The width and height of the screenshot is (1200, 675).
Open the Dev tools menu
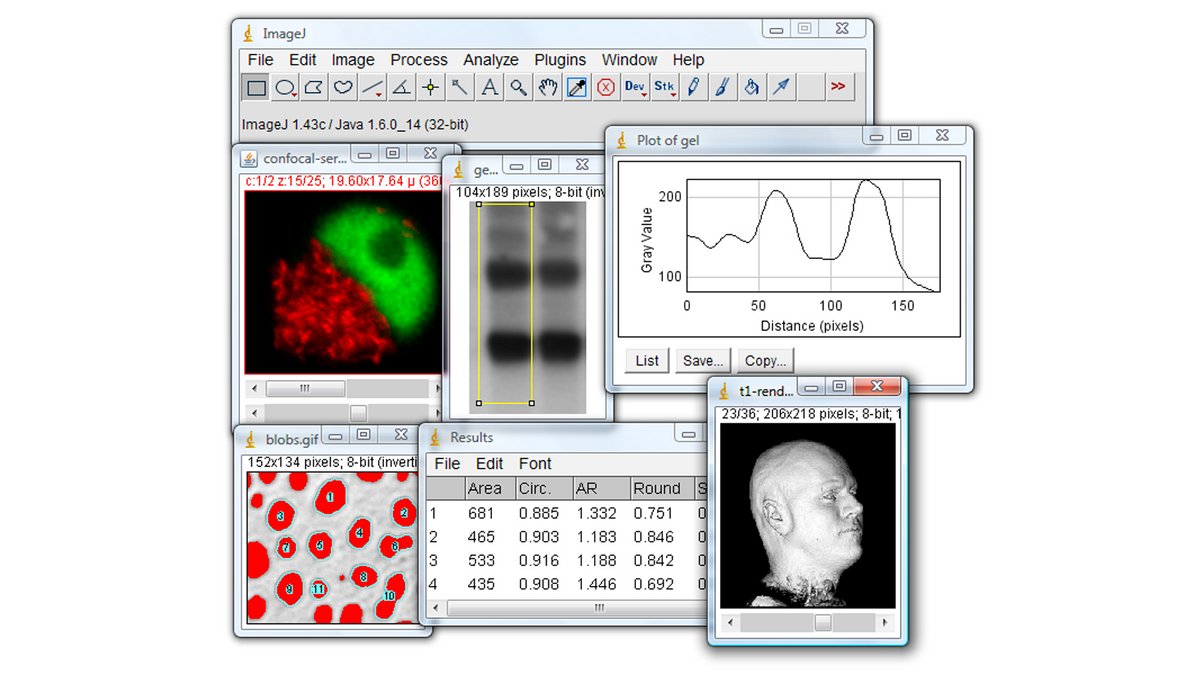[x=634, y=88]
